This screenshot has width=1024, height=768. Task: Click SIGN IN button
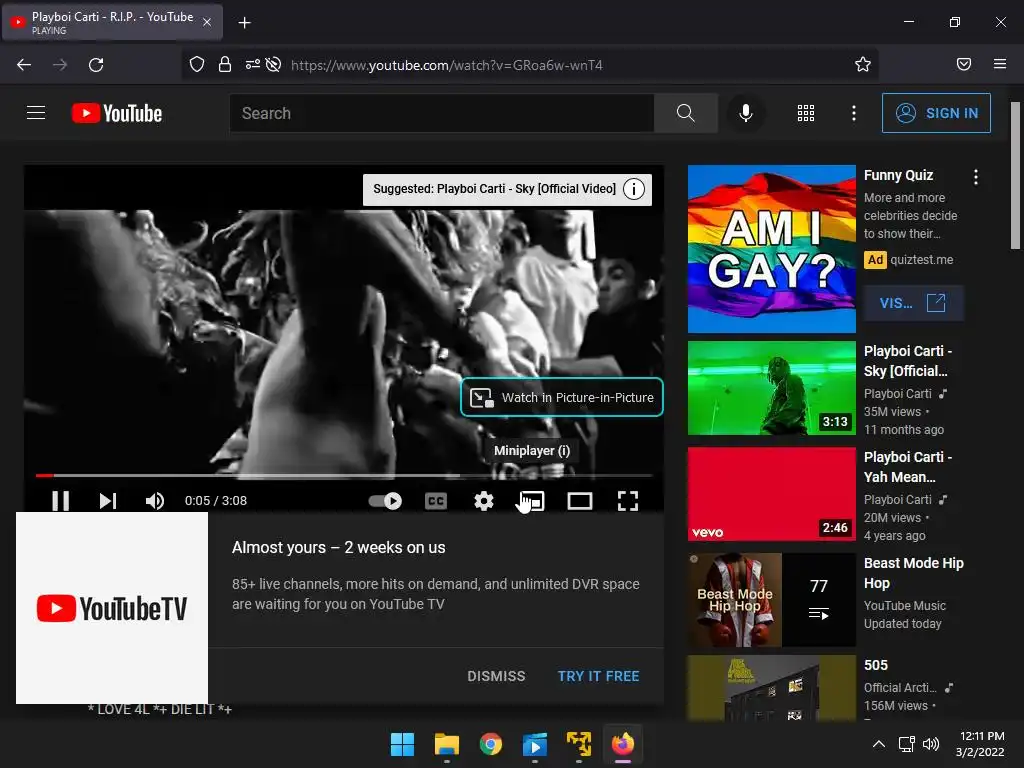point(936,113)
